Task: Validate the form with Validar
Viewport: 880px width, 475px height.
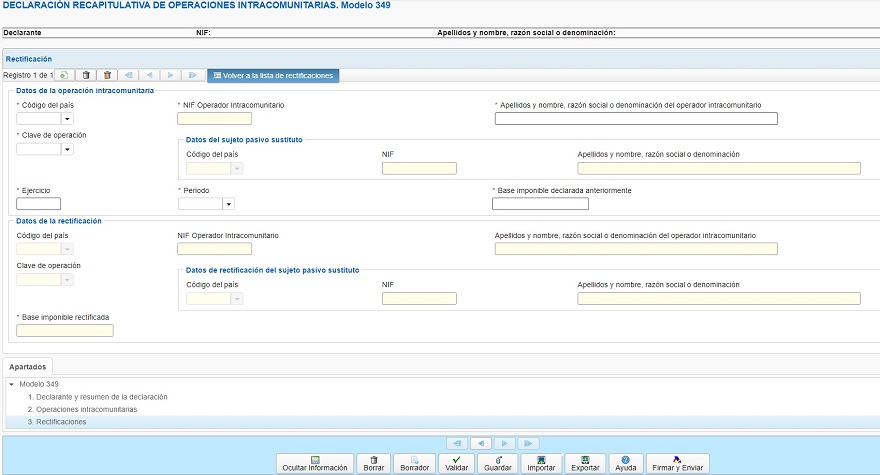Action: point(456,464)
